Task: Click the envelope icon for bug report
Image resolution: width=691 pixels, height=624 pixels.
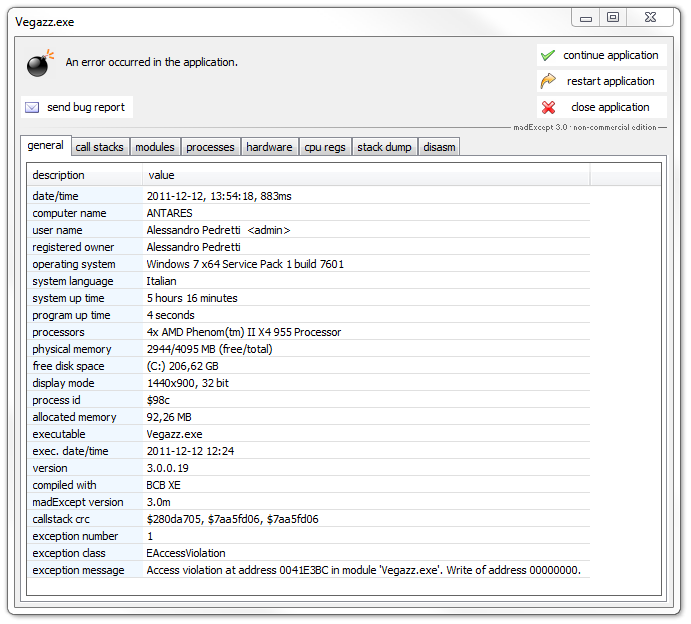Action: (32, 107)
